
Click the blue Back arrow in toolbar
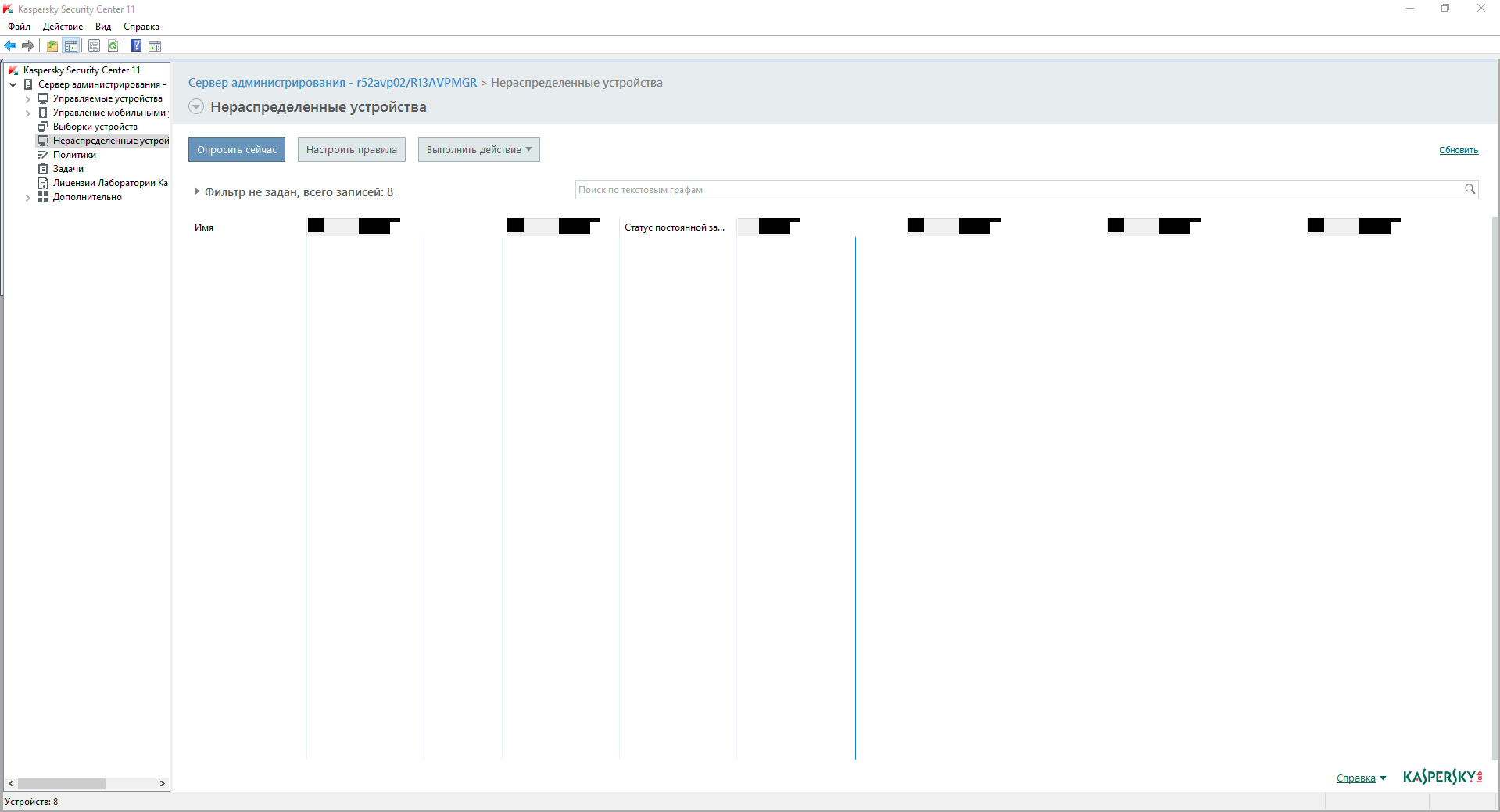click(x=10, y=46)
